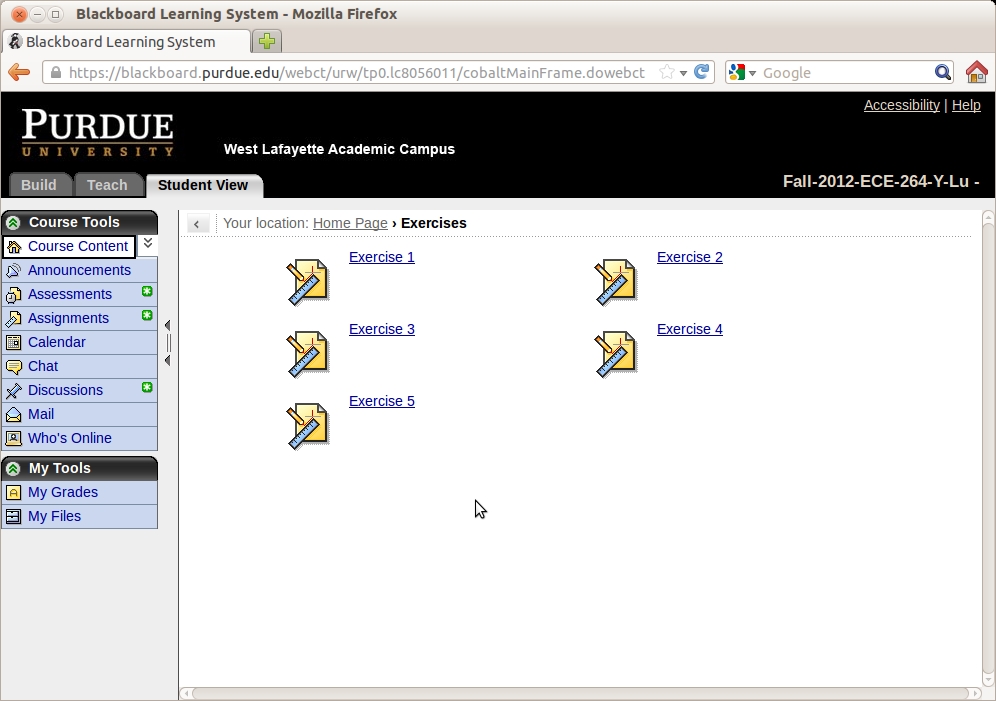This screenshot has height=701, width=996.
Task: Click the My Grades icon
Action: point(14,492)
